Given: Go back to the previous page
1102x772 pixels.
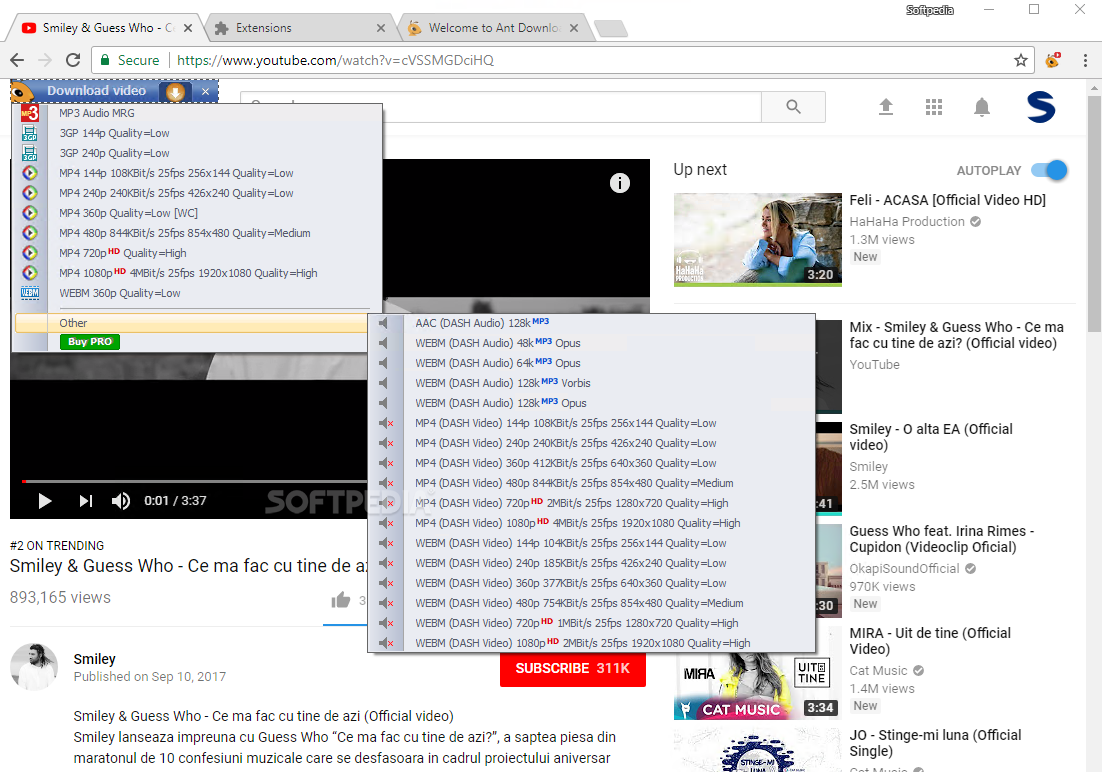Looking at the screenshot, I should tap(18, 60).
